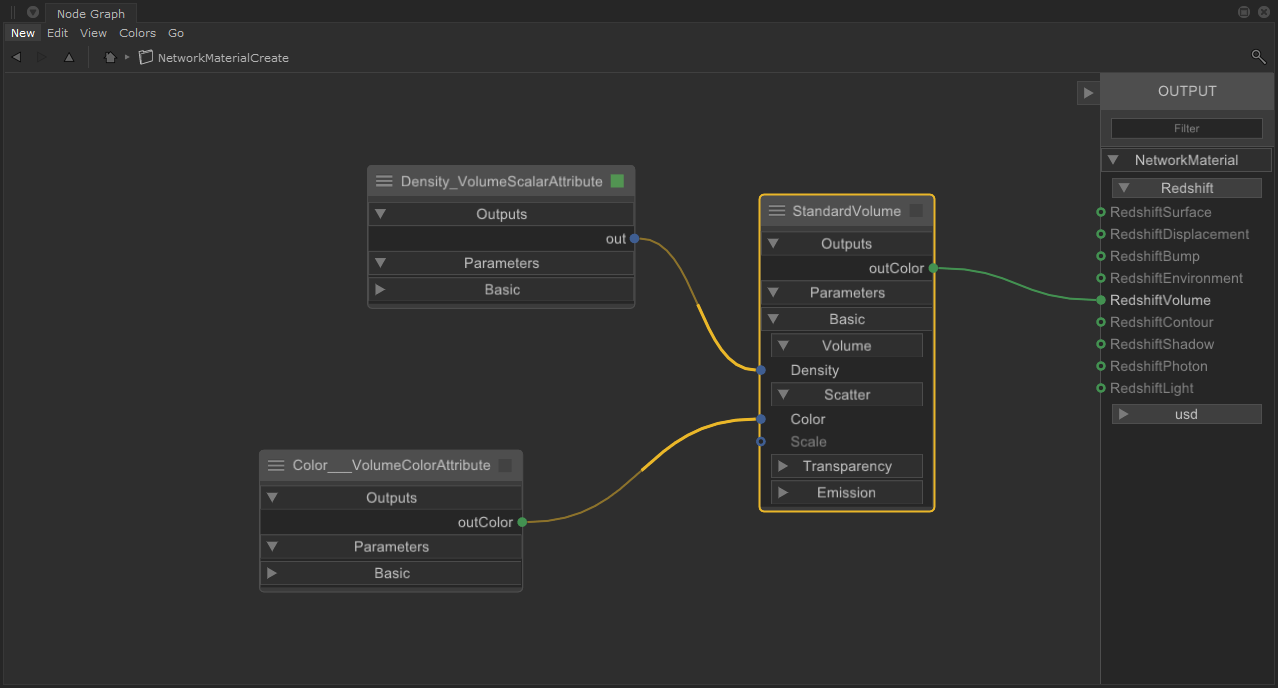Open Density_VolumeScalarAttribute node menu icon
This screenshot has width=1278, height=688.
[x=384, y=181]
